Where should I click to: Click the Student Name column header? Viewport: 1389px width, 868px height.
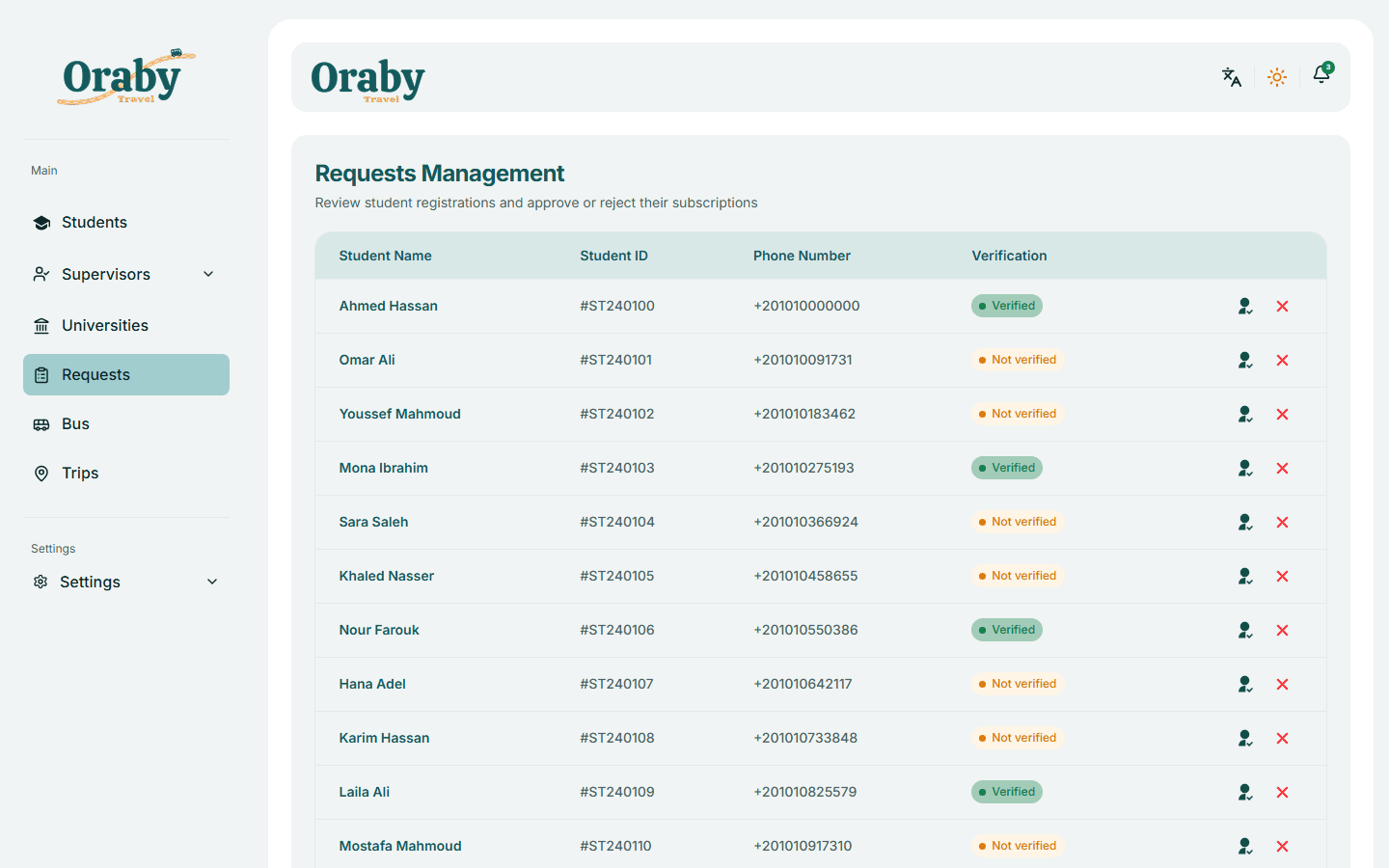pos(385,256)
